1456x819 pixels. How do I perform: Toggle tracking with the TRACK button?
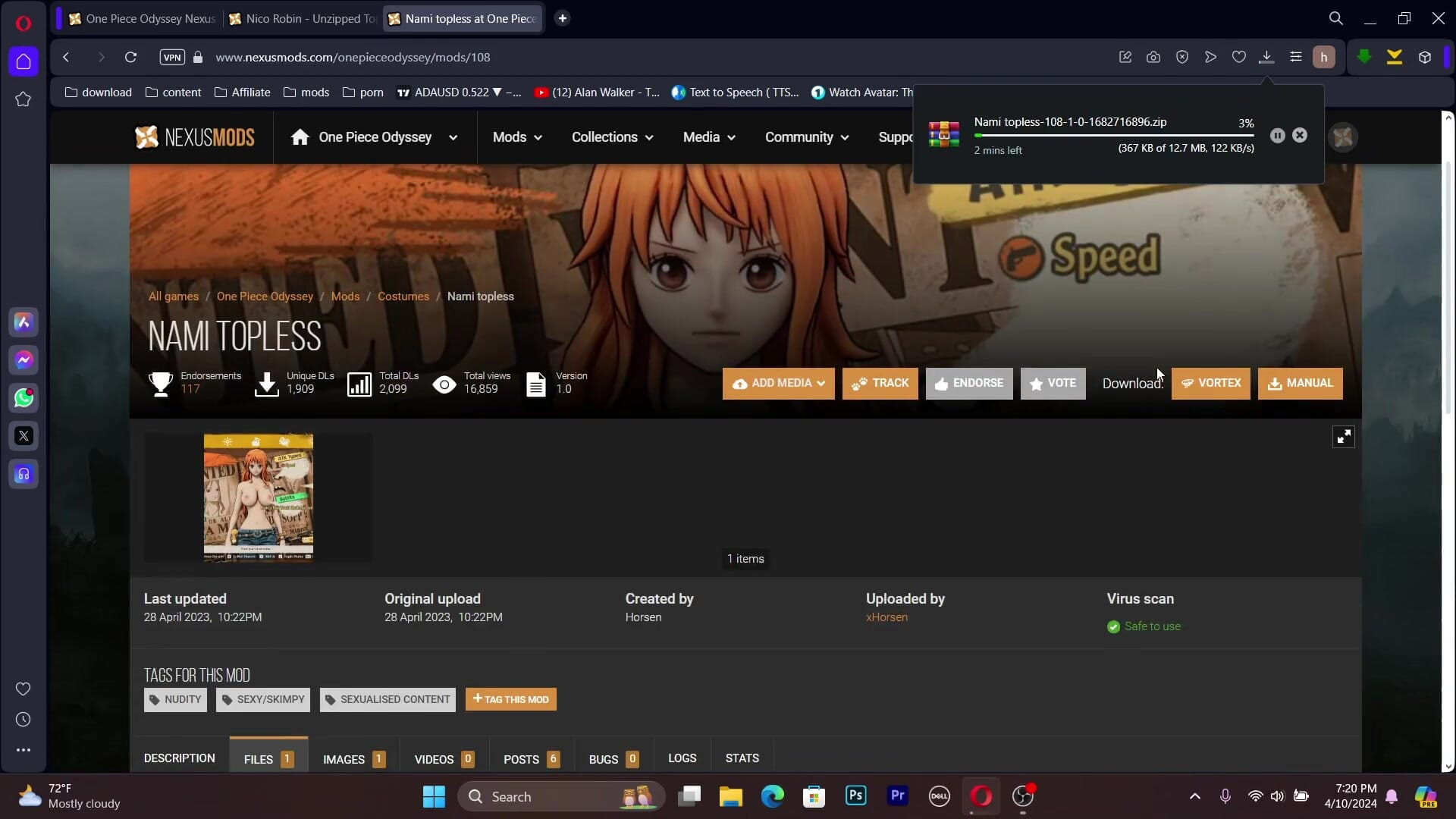tap(880, 384)
